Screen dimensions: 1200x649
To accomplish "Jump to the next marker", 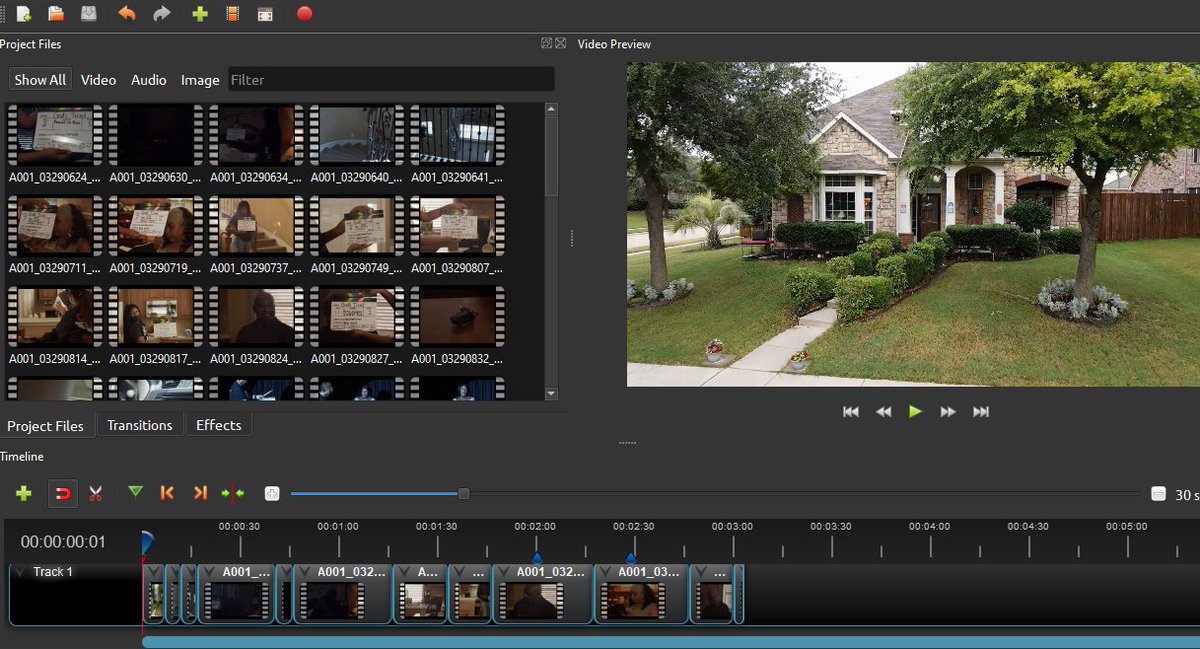I will [200, 493].
